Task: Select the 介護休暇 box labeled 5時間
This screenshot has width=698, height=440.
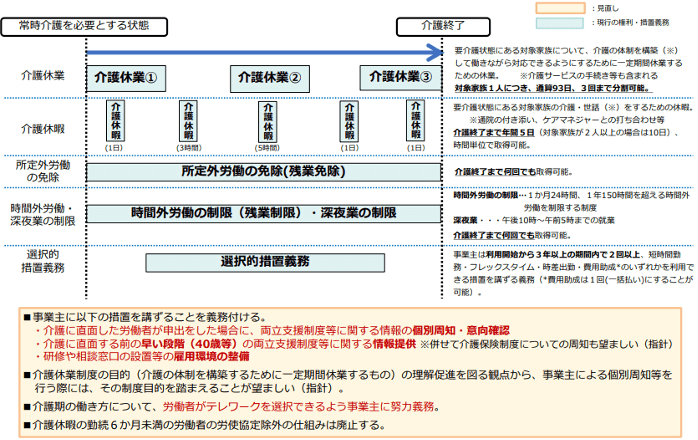Action: 266,123
